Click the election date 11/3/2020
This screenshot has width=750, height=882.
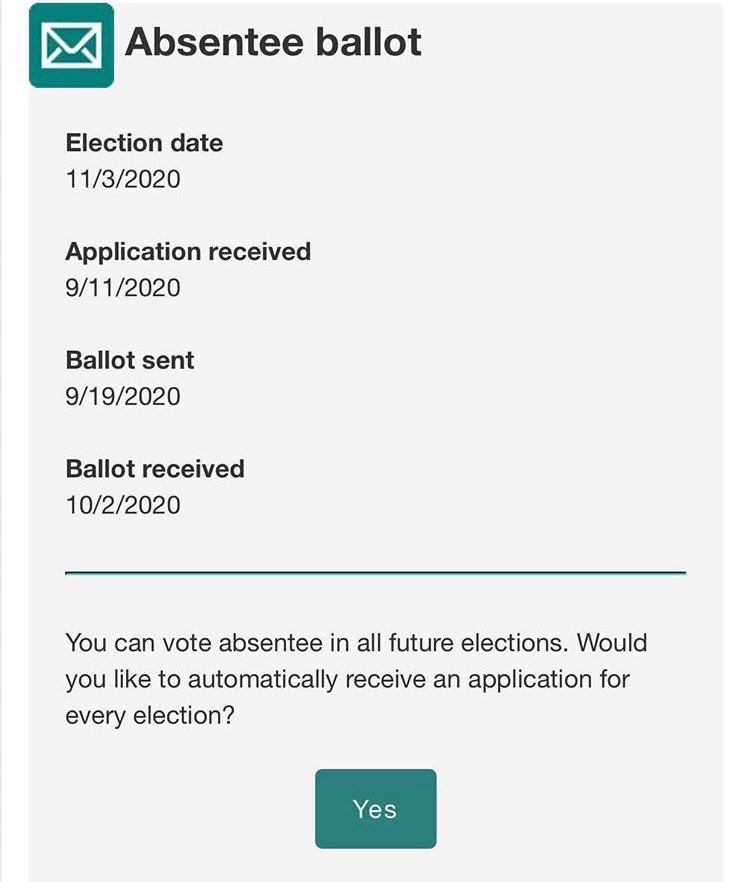[x=123, y=179]
